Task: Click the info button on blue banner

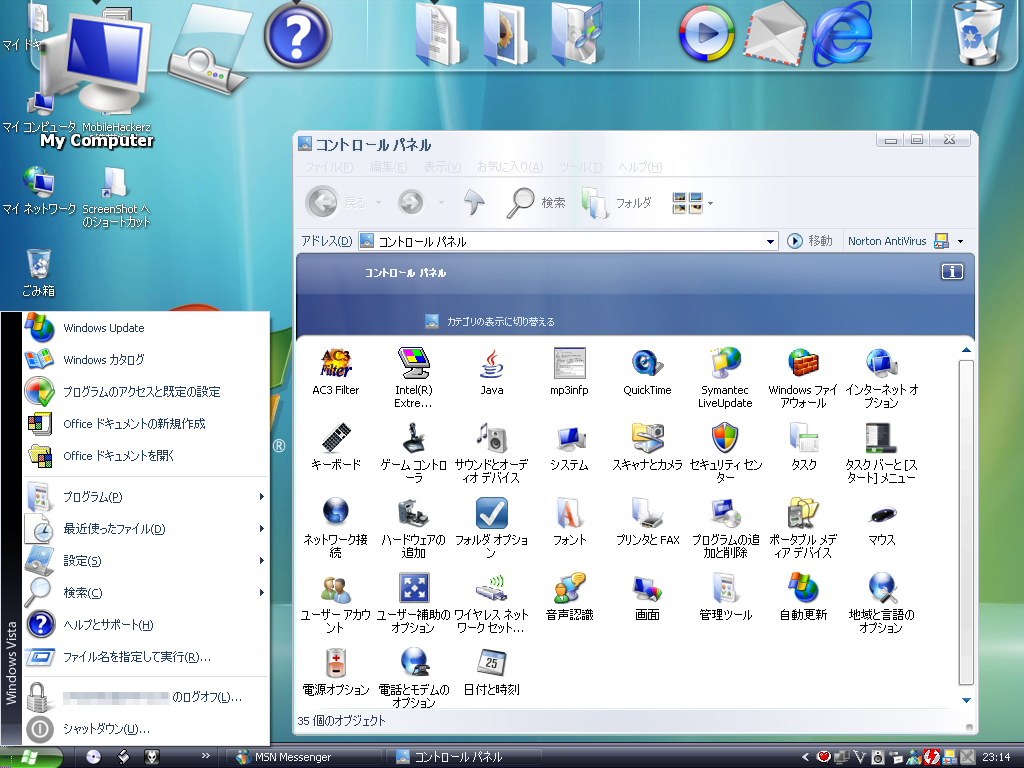Action: pyautogui.click(x=952, y=272)
